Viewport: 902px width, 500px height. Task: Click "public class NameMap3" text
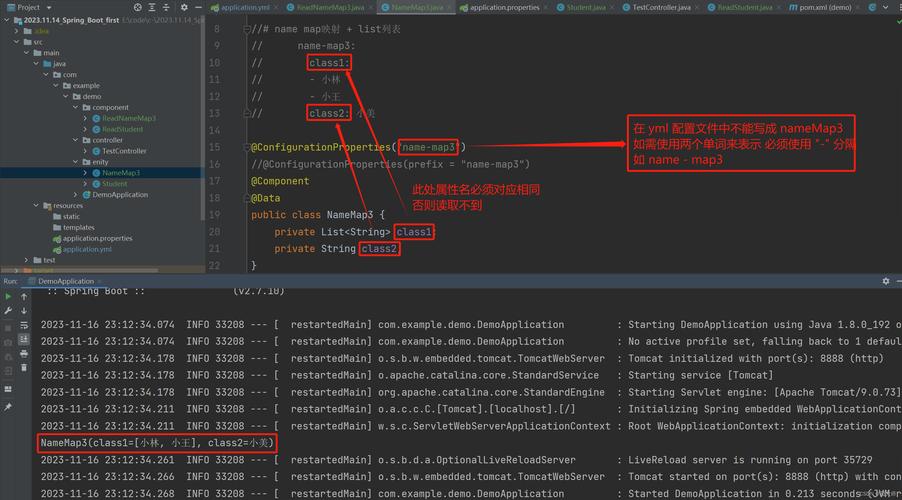312,215
